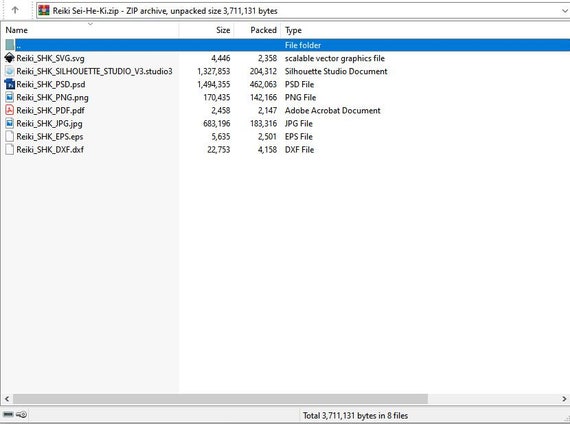Click type 'Adobe Acrobat Document'
The width and height of the screenshot is (570, 424).
[x=333, y=111]
